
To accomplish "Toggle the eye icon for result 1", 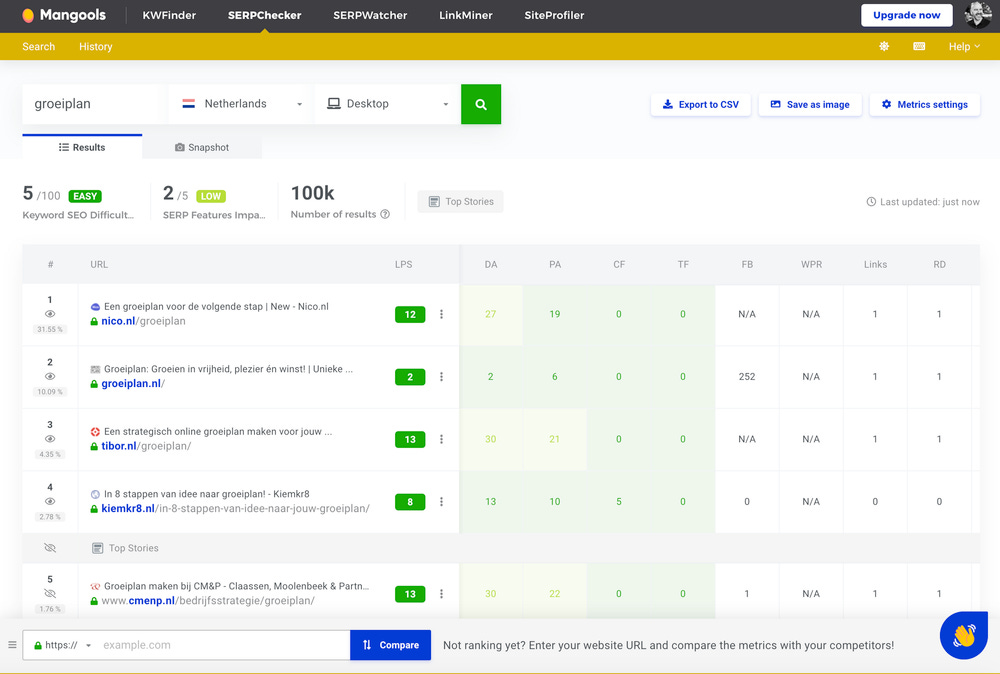I will point(50,314).
